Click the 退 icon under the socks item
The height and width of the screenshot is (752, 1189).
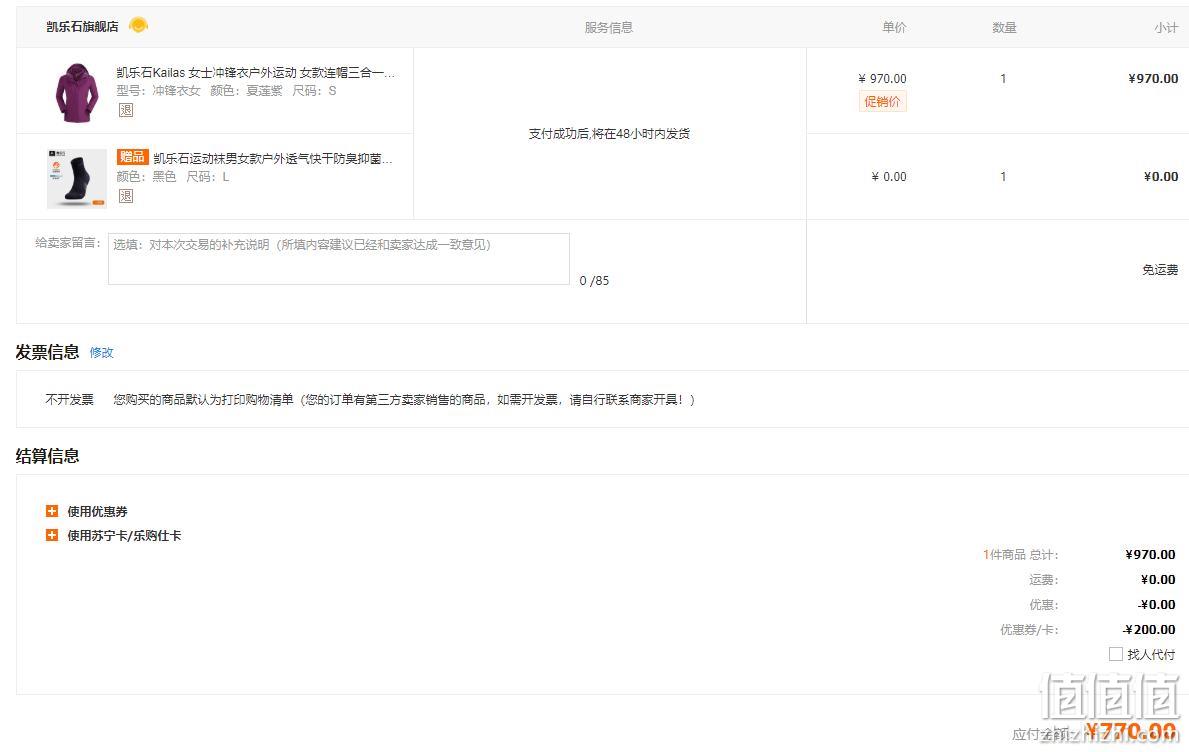pyautogui.click(x=126, y=196)
